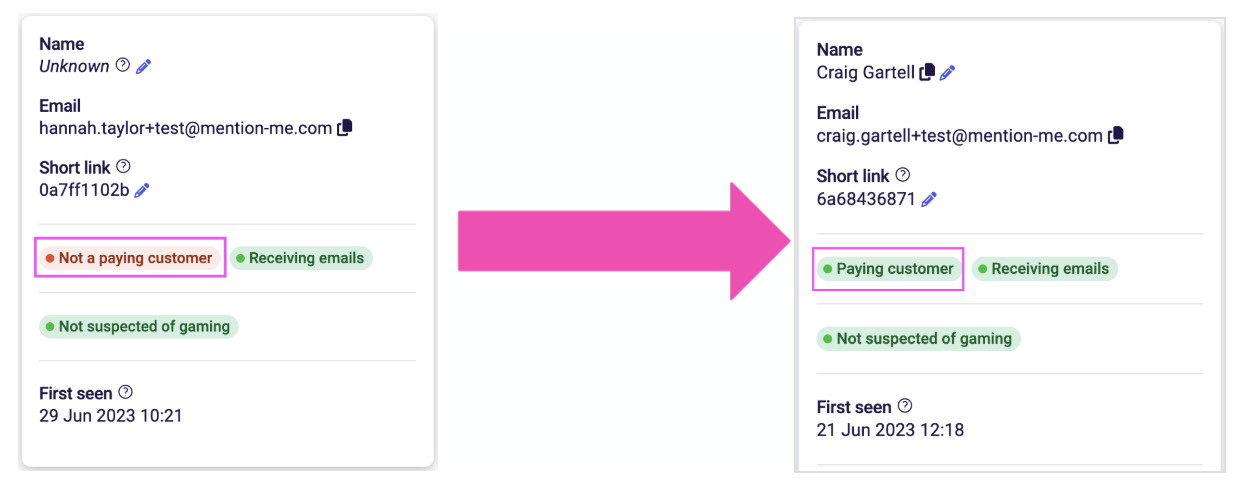Click the edit pencil beside Unknown name
This screenshot has width=1244, height=492.
pyautogui.click(x=144, y=67)
